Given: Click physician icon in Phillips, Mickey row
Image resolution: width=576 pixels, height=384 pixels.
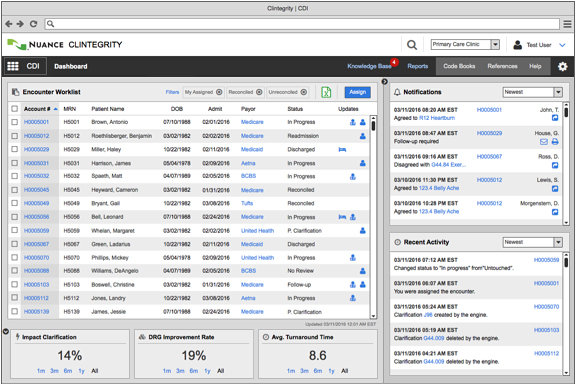Looking at the screenshot, I should point(353,258).
